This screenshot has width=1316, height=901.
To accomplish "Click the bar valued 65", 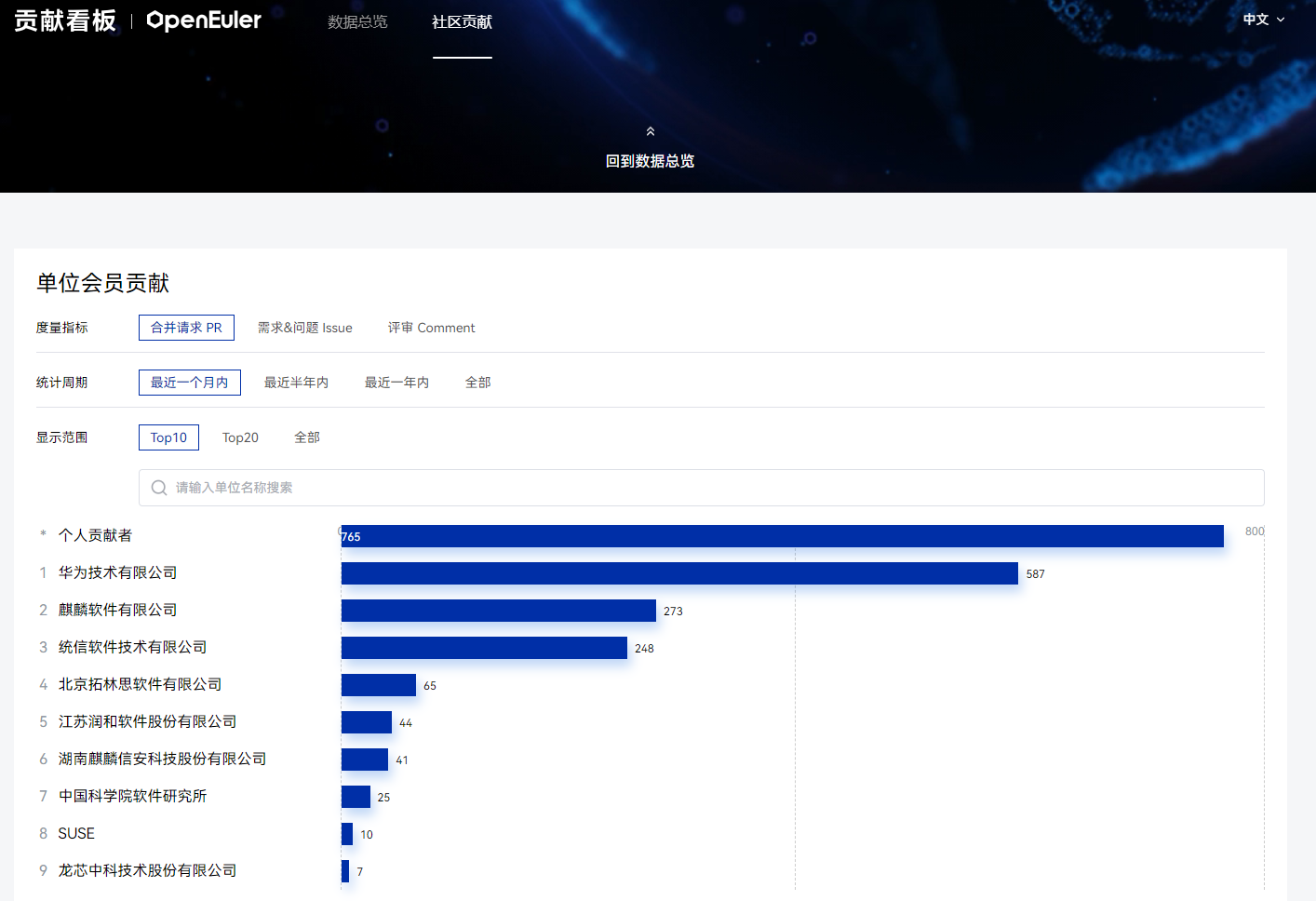I will [x=379, y=685].
